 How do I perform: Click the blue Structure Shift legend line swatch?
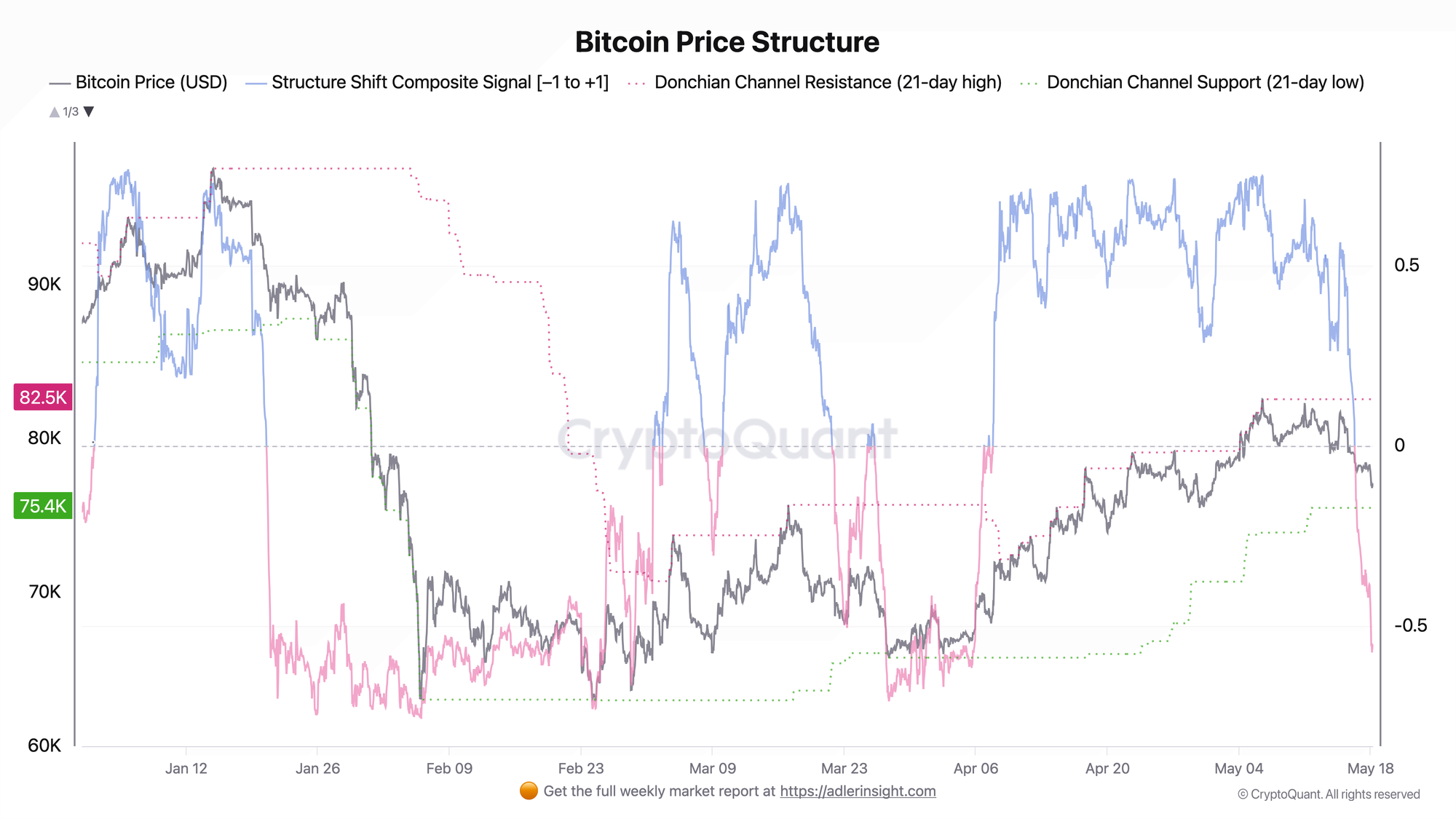[256, 83]
